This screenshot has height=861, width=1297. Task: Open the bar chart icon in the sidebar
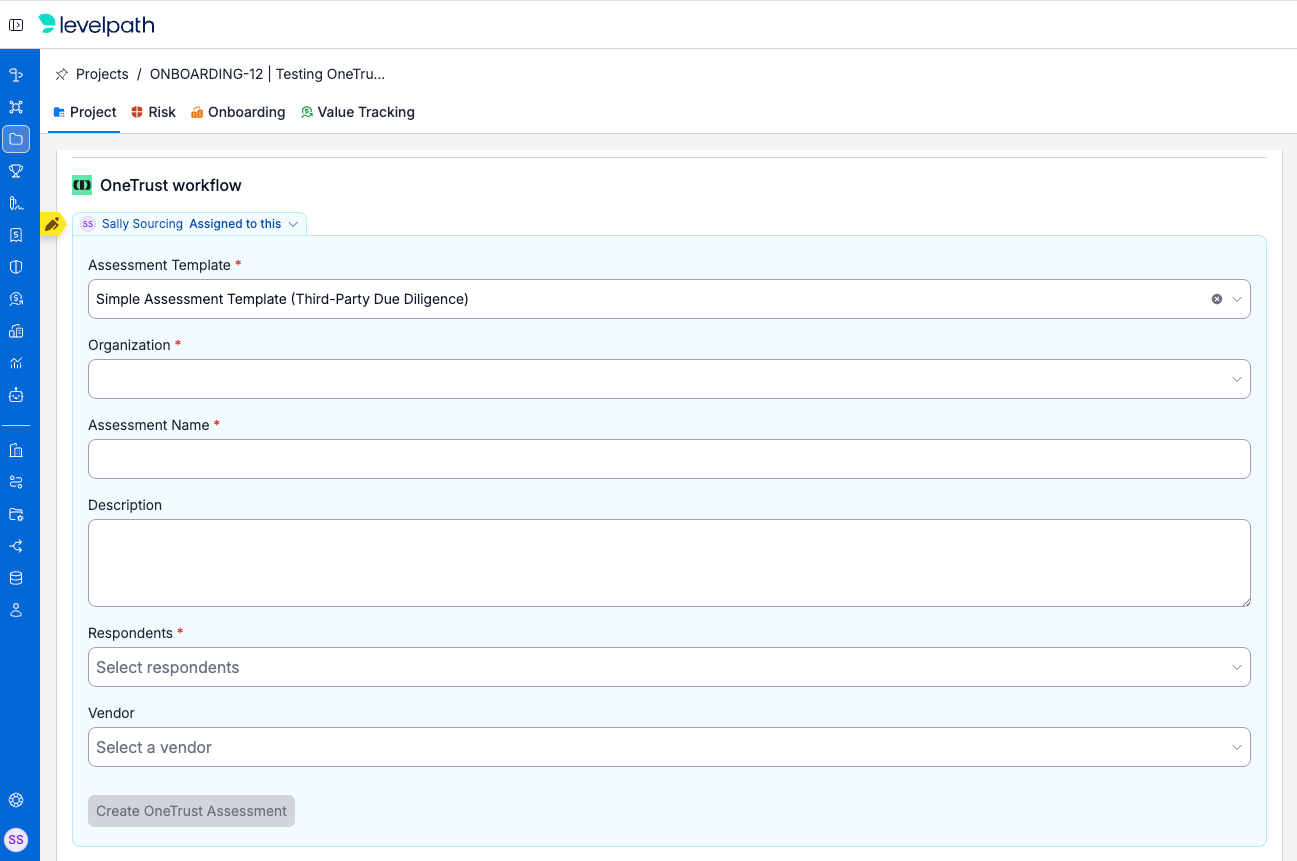[16, 363]
